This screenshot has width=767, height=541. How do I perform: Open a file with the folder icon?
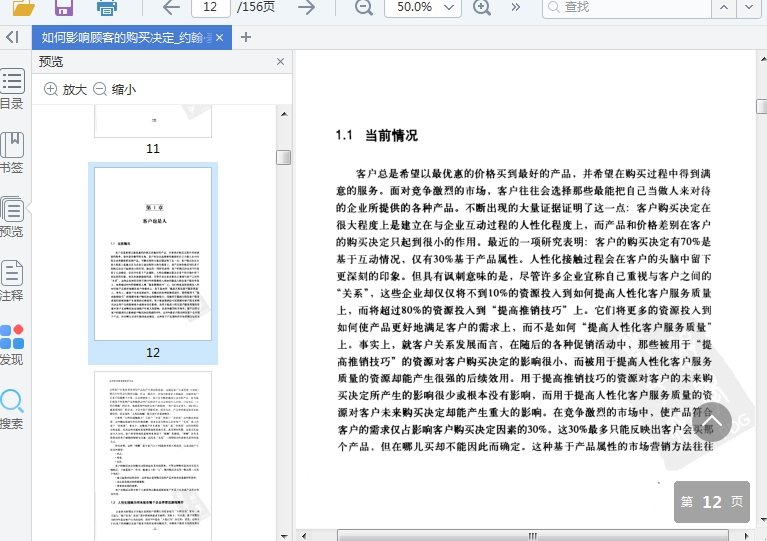point(23,7)
